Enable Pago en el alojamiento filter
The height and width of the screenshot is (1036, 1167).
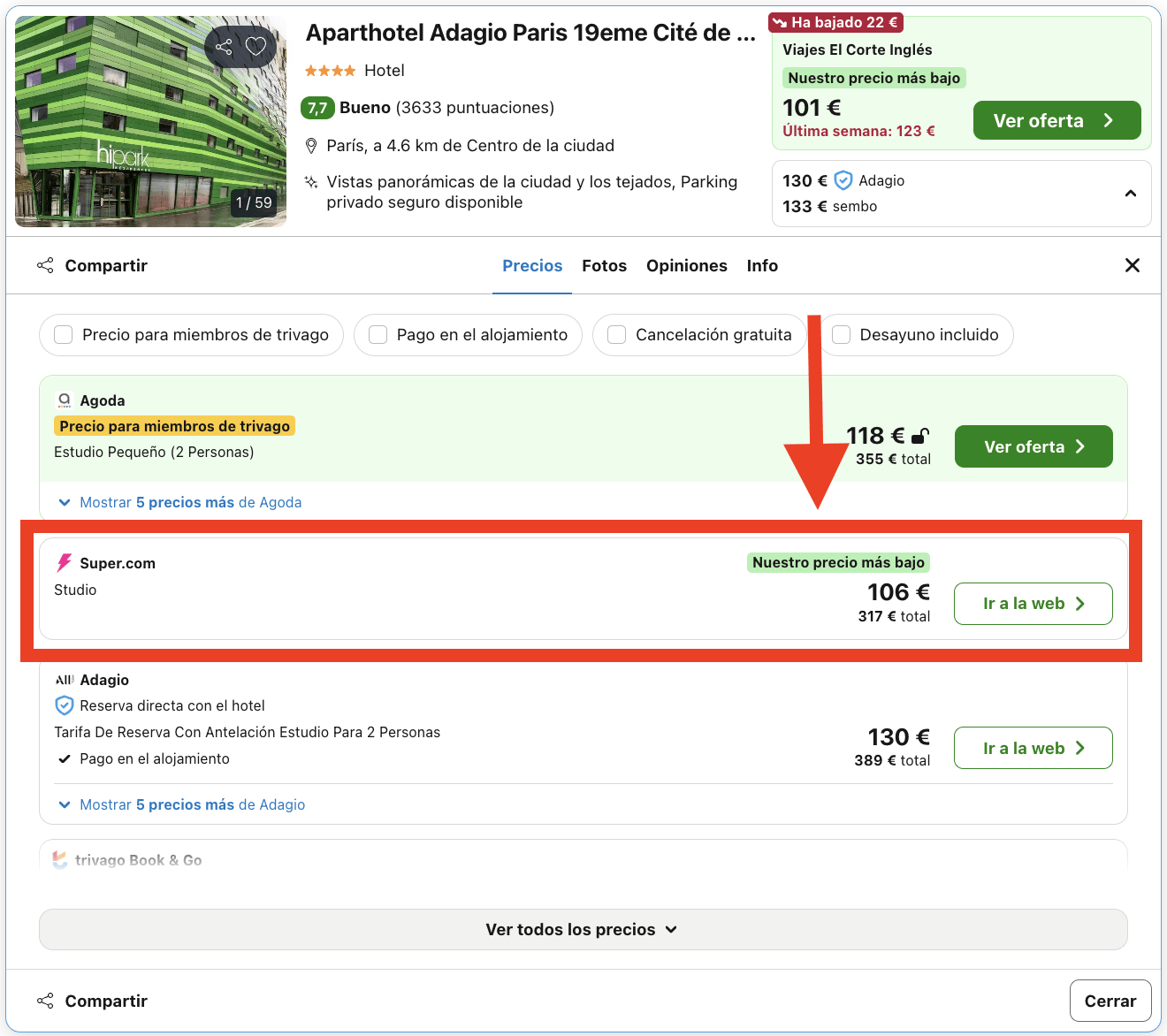point(378,335)
